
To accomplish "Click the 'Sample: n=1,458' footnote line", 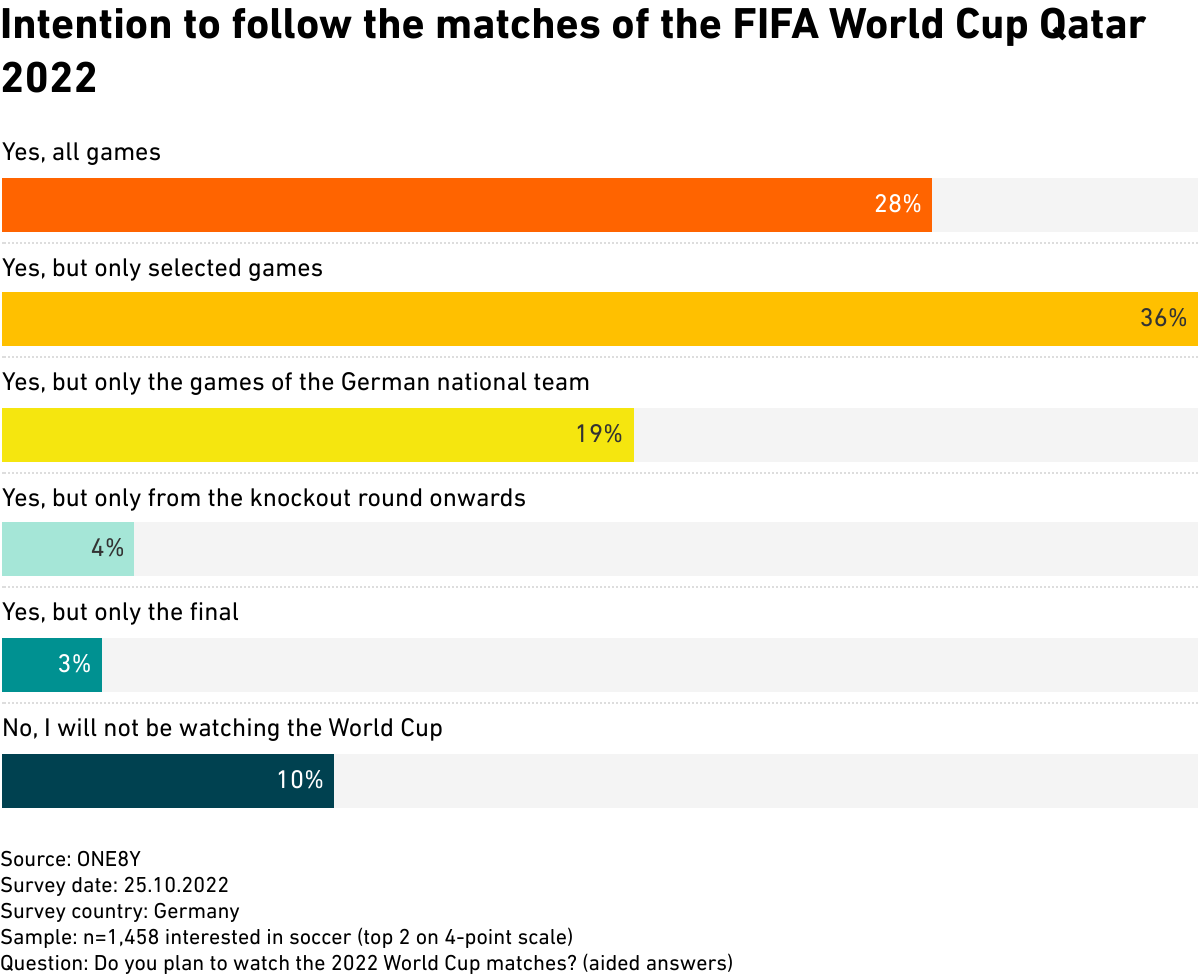I will click(x=286, y=937).
